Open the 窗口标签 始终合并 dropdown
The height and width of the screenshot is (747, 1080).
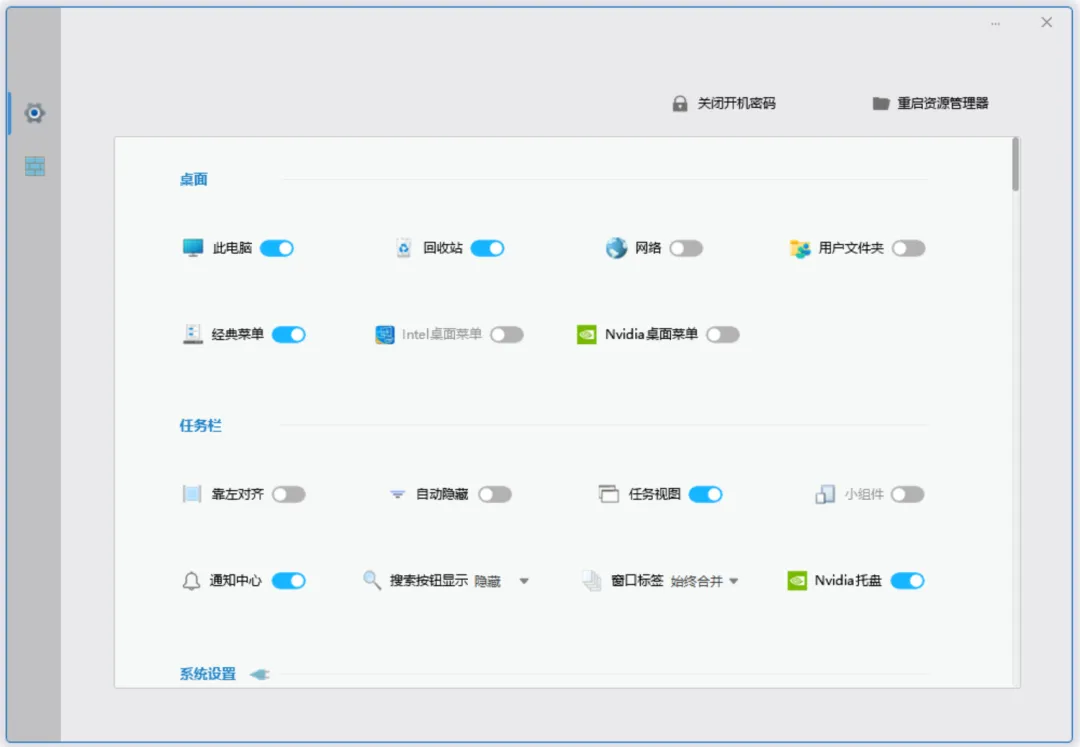(734, 580)
